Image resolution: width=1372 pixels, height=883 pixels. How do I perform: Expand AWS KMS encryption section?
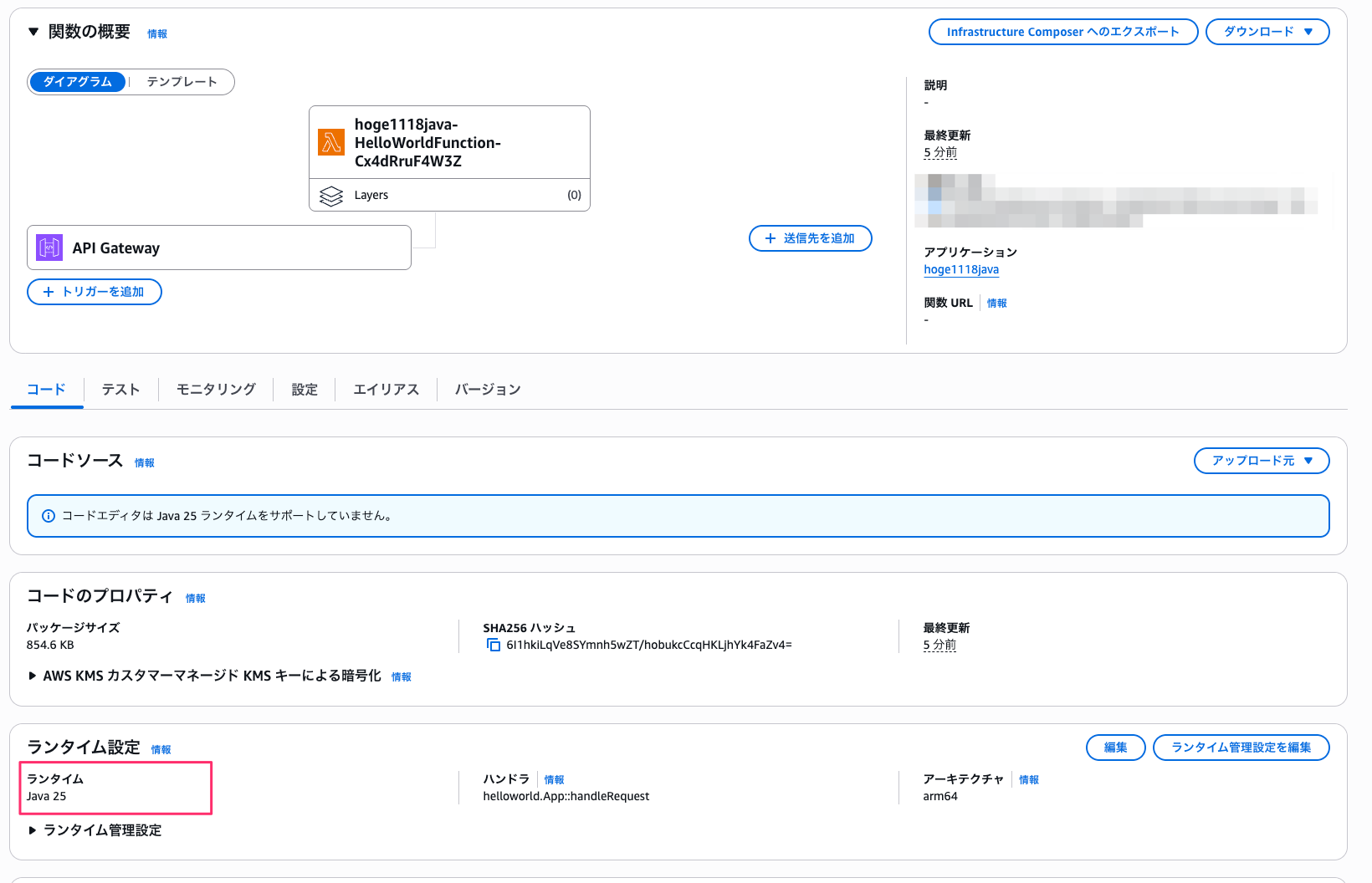33,676
